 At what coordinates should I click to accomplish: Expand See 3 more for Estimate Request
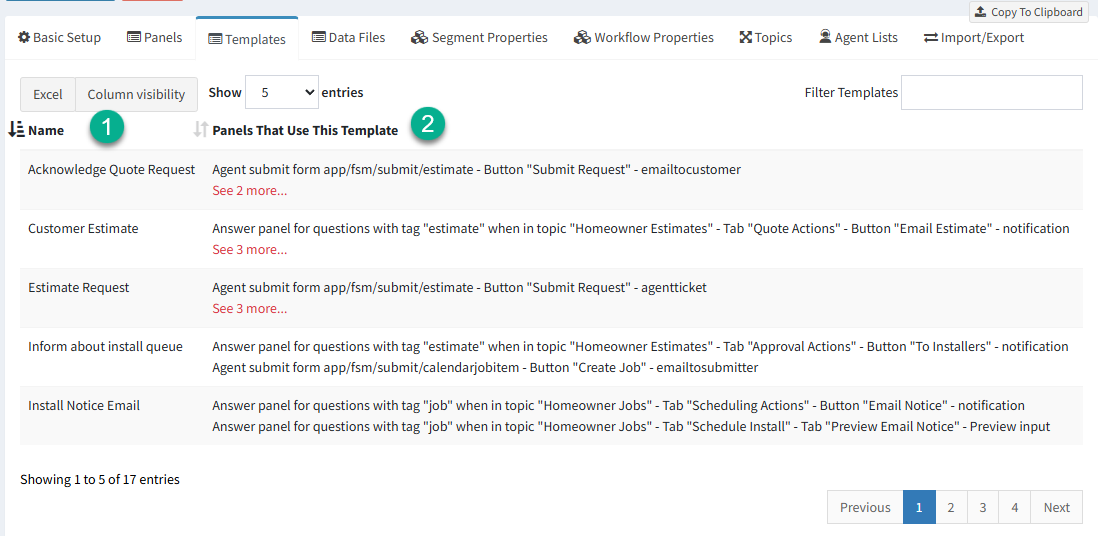click(x=249, y=308)
